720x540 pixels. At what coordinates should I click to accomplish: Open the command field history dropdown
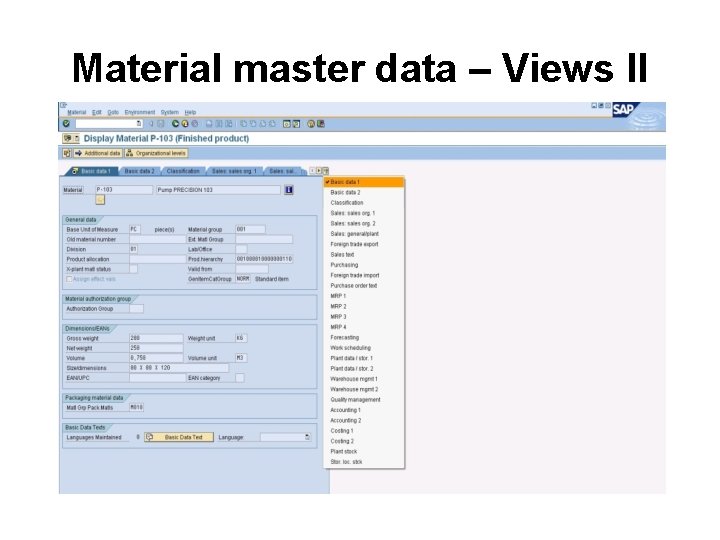(x=139, y=124)
